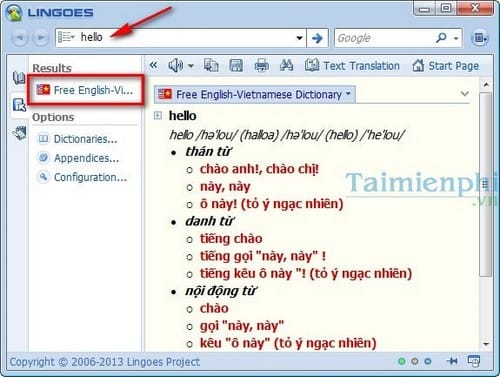
Task: Collapse the sidebar with double chevron
Action: 153,65
